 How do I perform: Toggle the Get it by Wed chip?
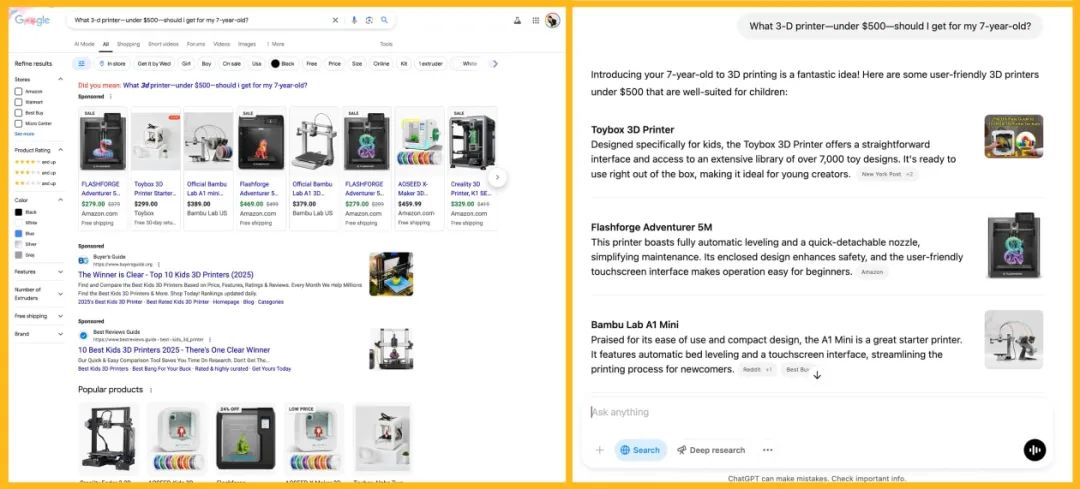pos(154,63)
